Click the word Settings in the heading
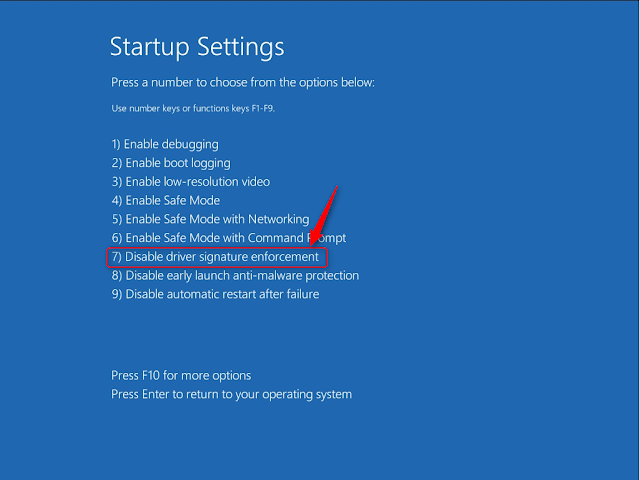640x480 pixels. tap(241, 47)
